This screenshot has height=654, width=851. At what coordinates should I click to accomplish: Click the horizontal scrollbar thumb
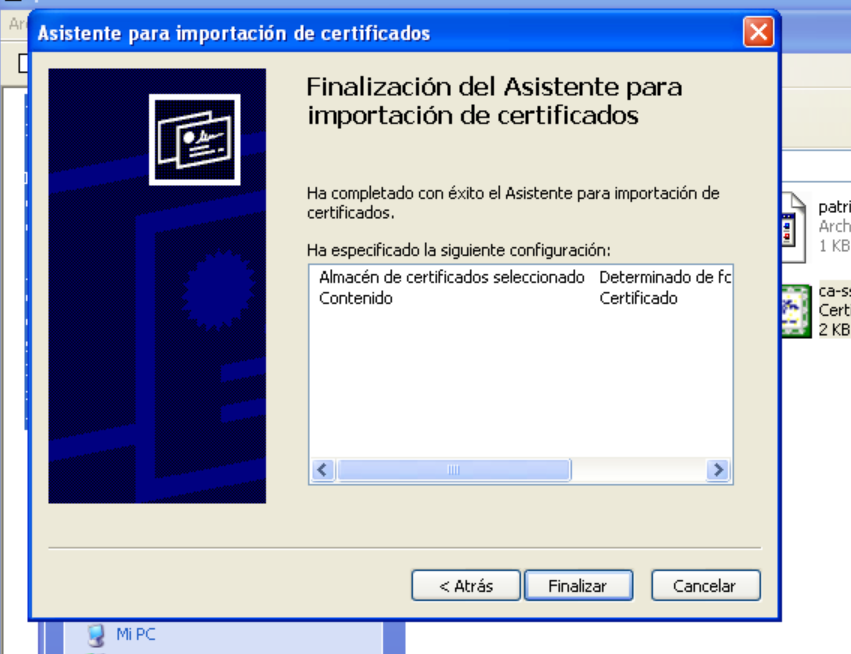(x=452, y=468)
